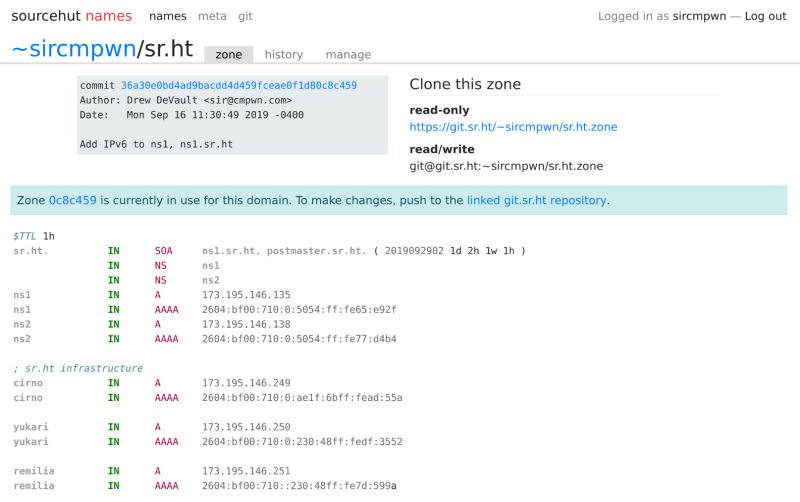Follow the linked git.sr.ht repository link
800x502 pixels.
(536, 200)
